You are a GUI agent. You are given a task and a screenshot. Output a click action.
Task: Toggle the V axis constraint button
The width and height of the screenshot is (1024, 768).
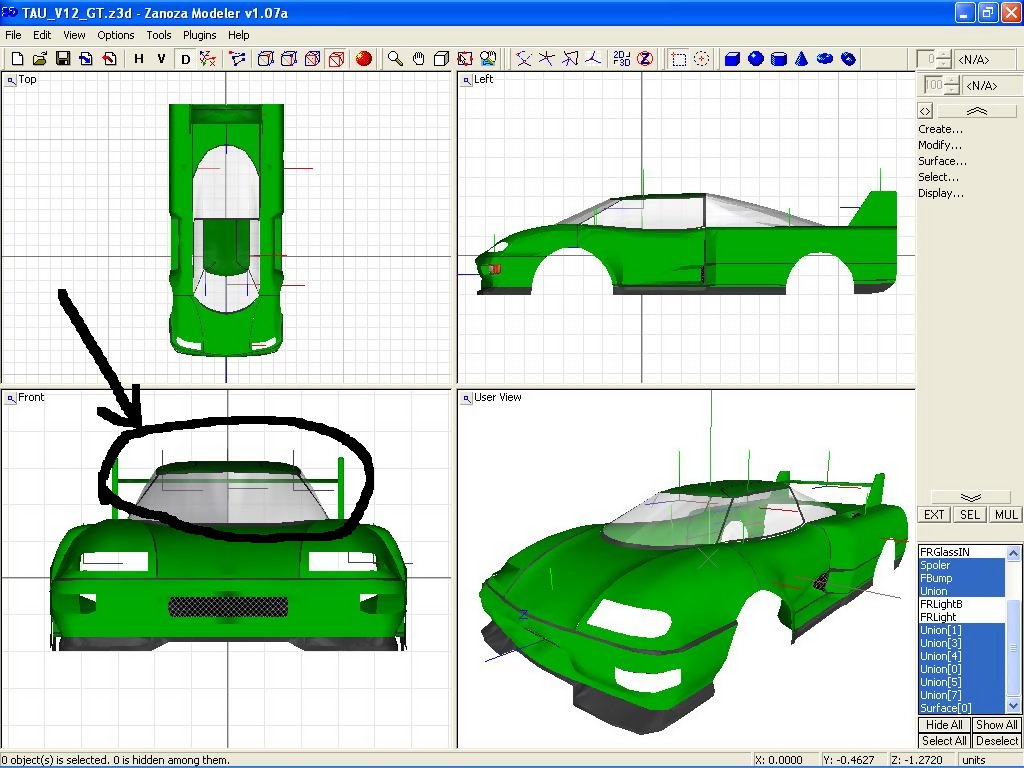(x=162, y=59)
